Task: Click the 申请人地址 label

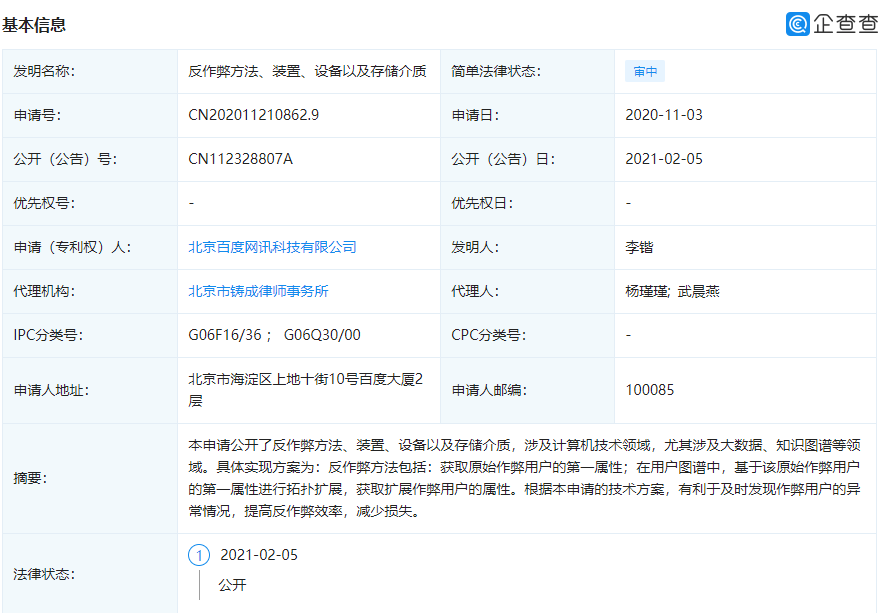Action: (51, 390)
